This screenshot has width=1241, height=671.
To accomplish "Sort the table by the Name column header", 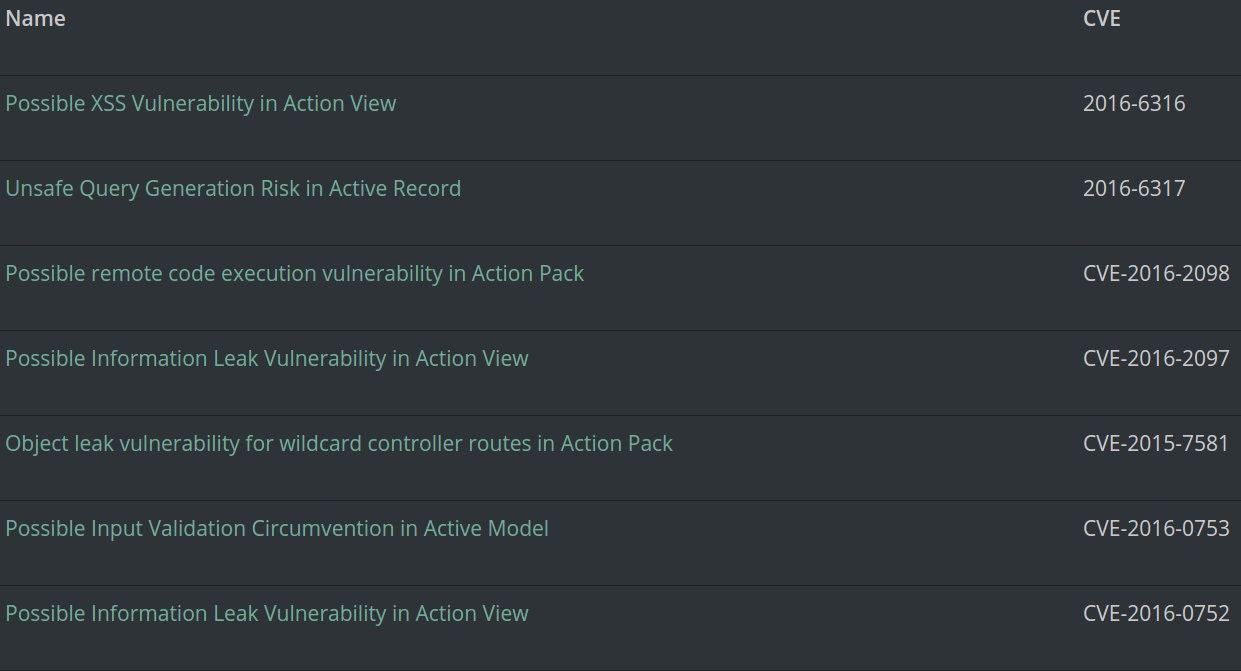I will 34,18.
